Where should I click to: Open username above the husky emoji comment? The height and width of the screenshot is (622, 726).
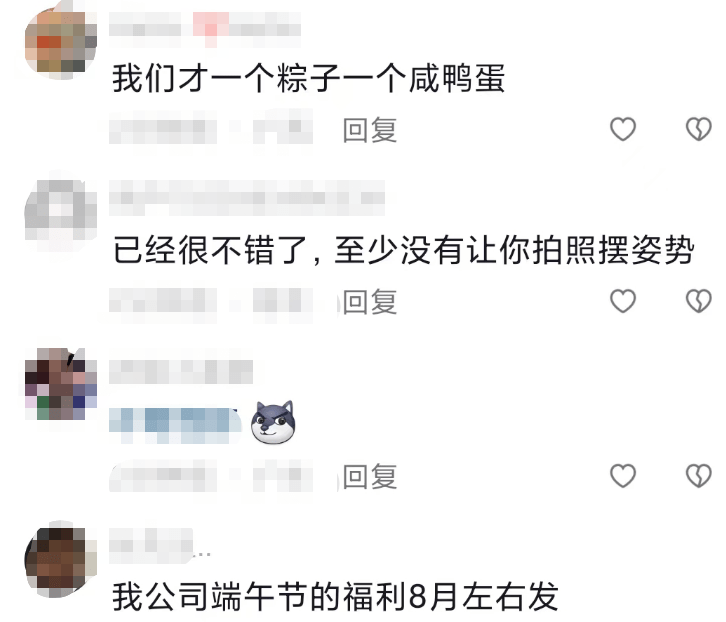coord(181,371)
